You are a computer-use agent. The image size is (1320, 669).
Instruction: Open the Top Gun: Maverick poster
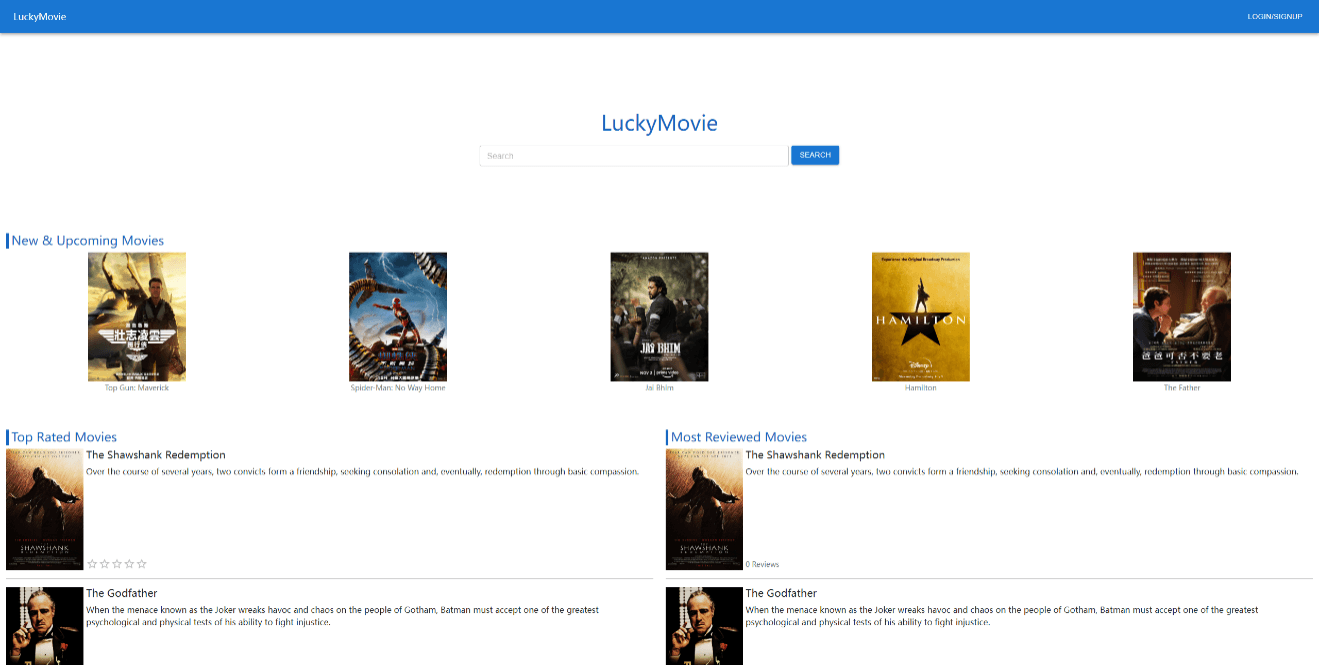pos(137,316)
